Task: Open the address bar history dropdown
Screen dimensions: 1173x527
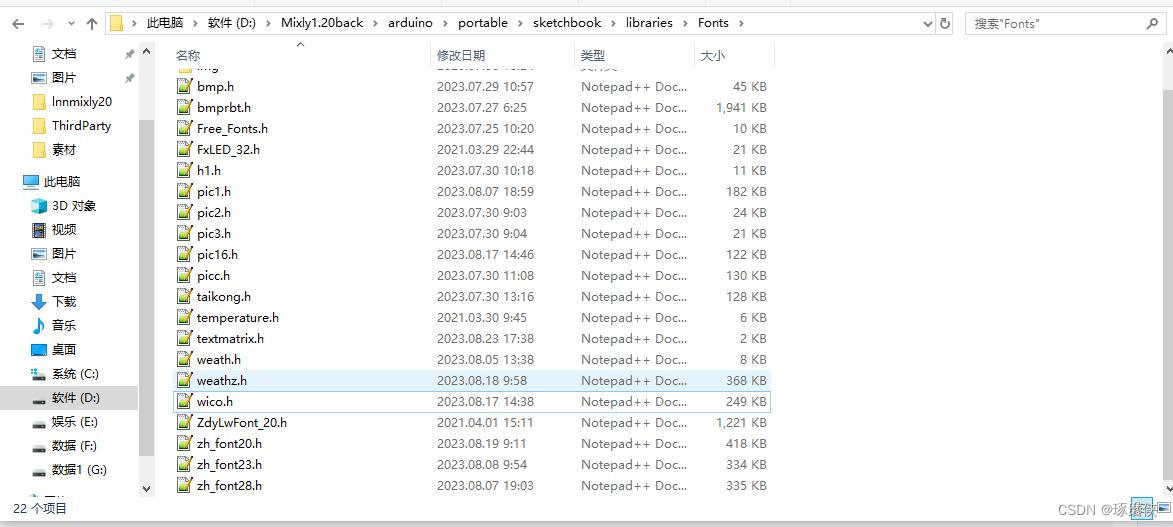Action: point(928,23)
